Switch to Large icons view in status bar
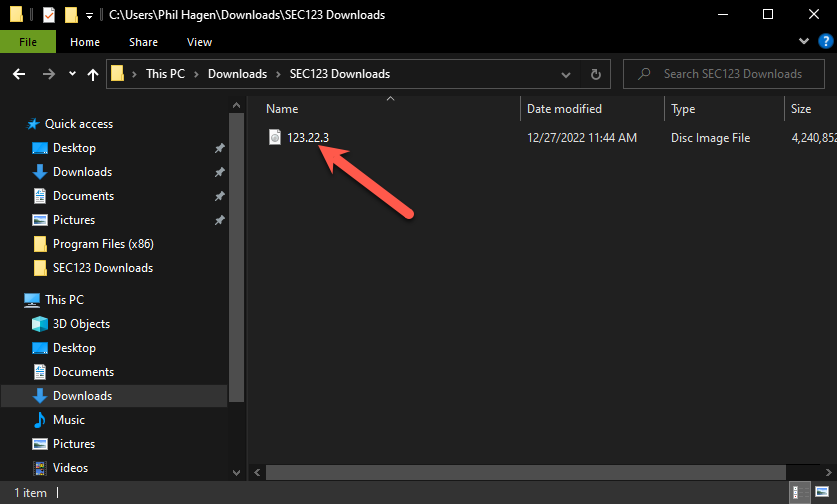Viewport: 837px width, 504px height. 822,492
